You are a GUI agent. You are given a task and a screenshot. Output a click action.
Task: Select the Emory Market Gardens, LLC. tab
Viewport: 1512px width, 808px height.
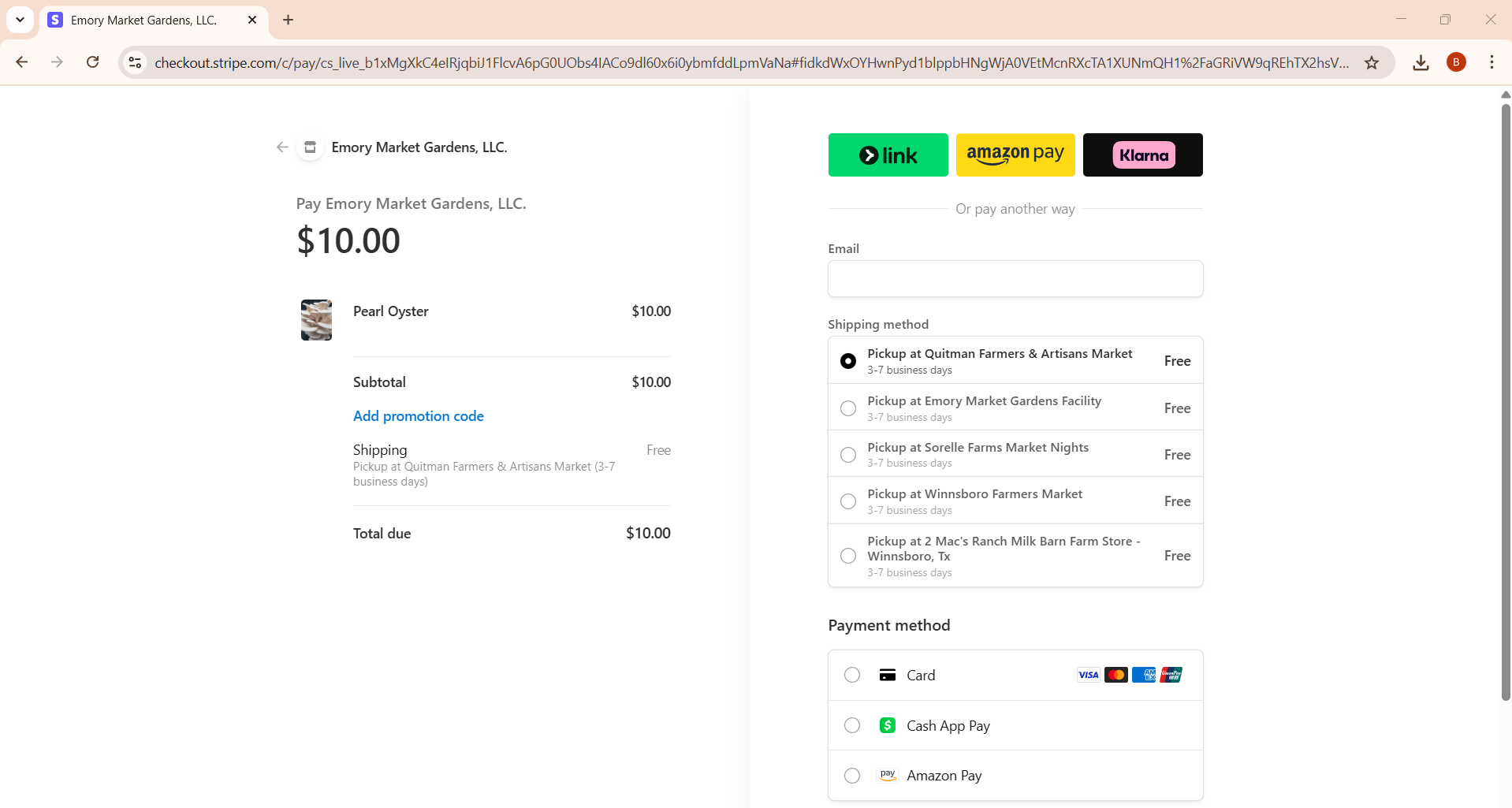click(154, 20)
